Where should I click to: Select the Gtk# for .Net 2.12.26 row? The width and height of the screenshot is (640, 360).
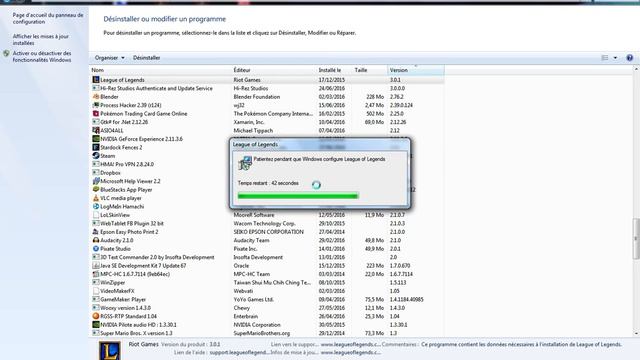pyautogui.click(x=267, y=122)
